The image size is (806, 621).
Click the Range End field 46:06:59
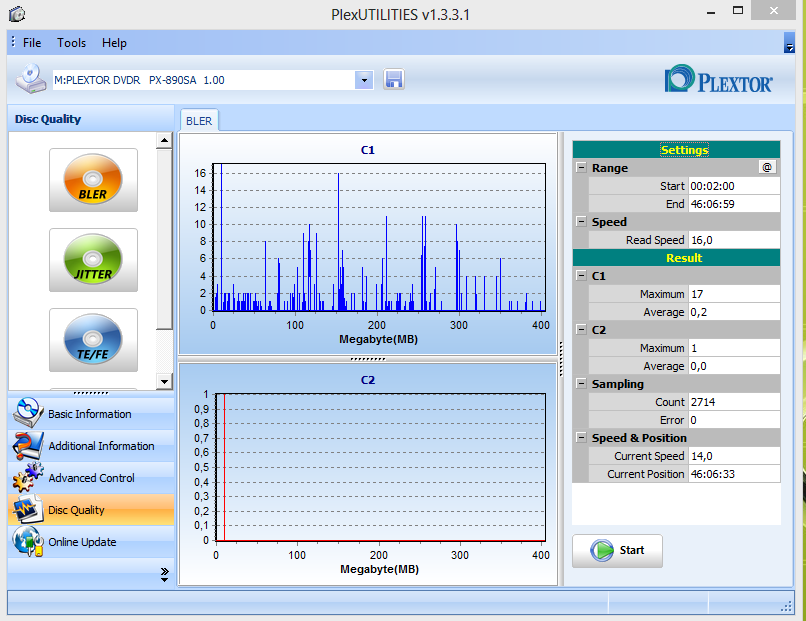tap(734, 204)
